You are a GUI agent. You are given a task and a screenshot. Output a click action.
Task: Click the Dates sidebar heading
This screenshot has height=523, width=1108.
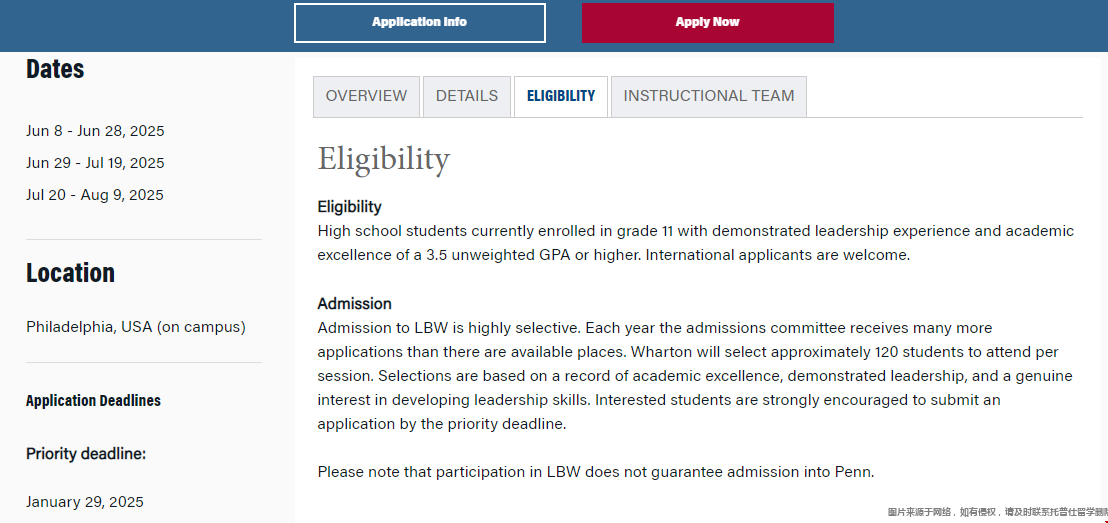pyautogui.click(x=55, y=69)
